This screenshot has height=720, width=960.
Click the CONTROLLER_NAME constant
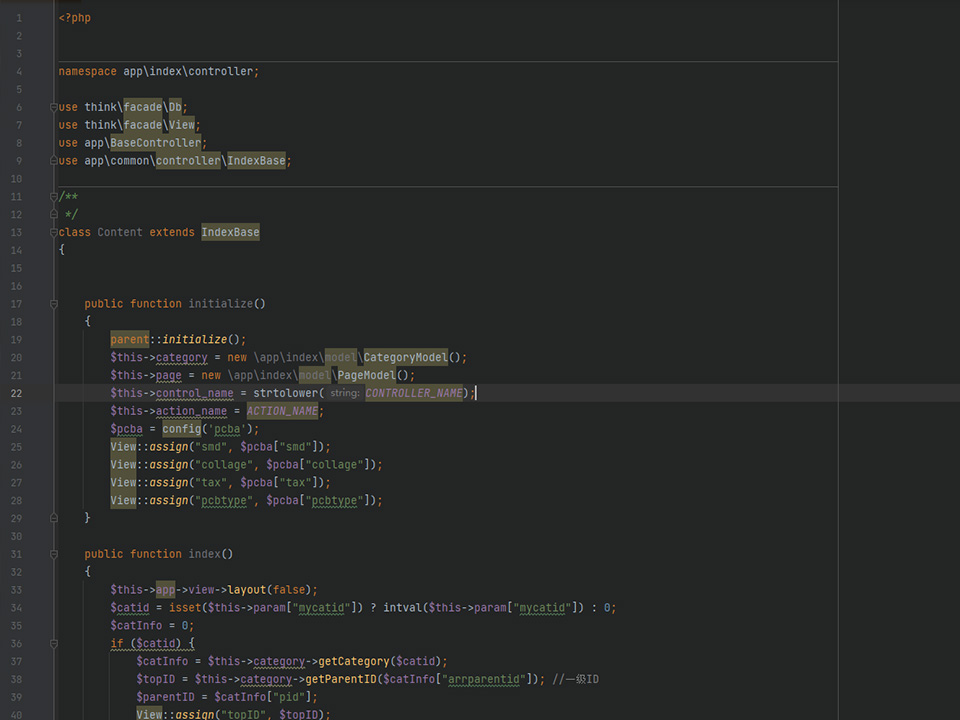tap(414, 393)
